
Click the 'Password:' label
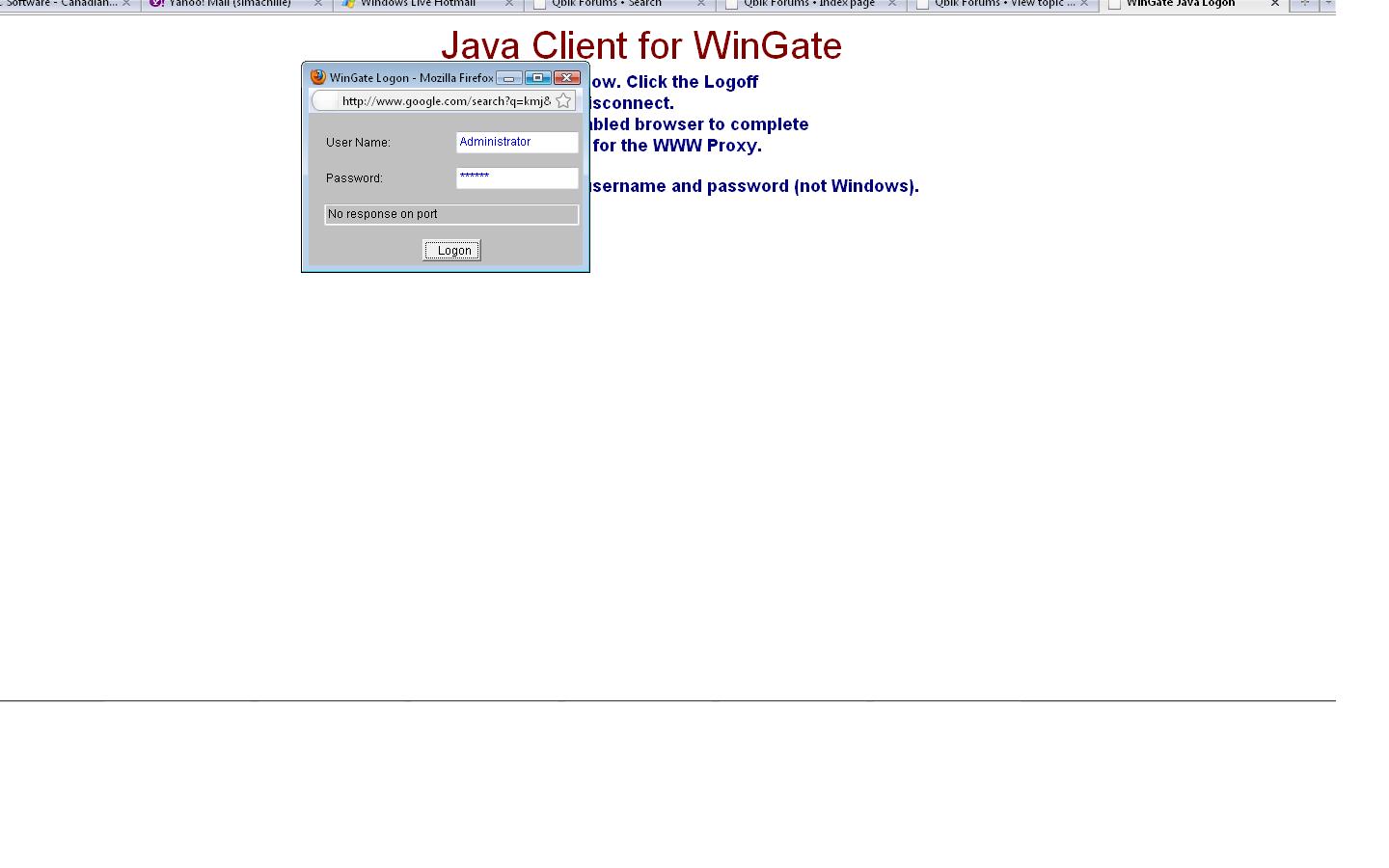coord(354,178)
